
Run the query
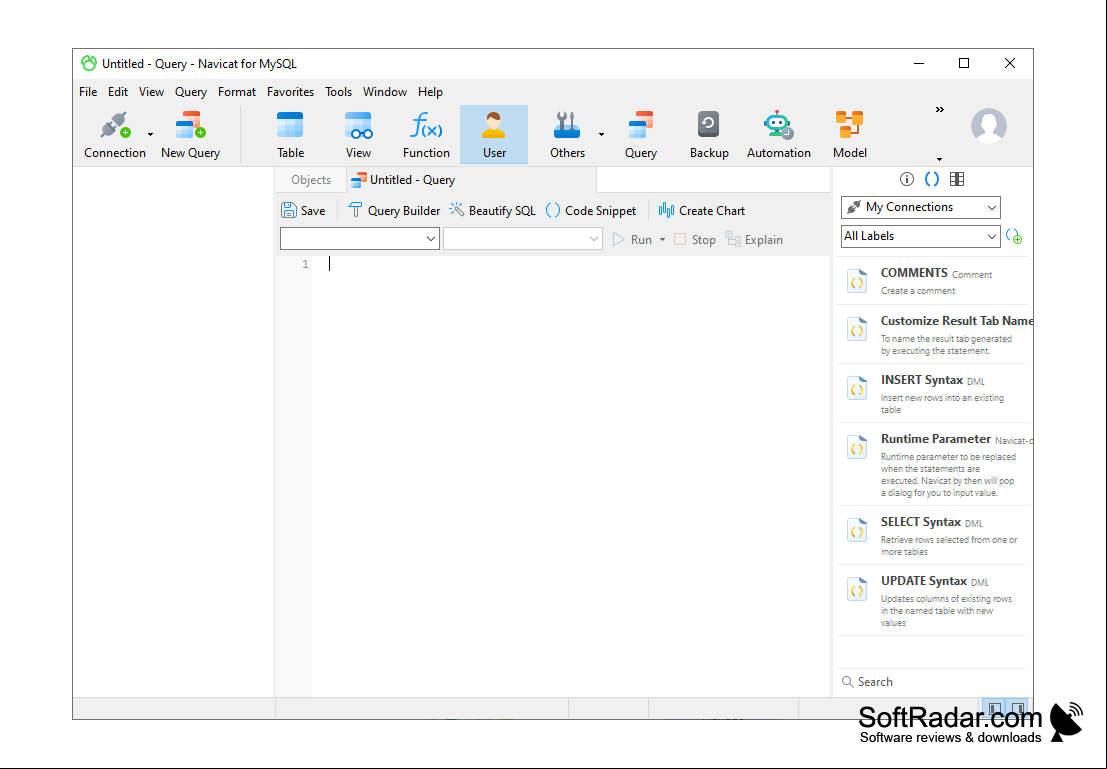point(633,239)
